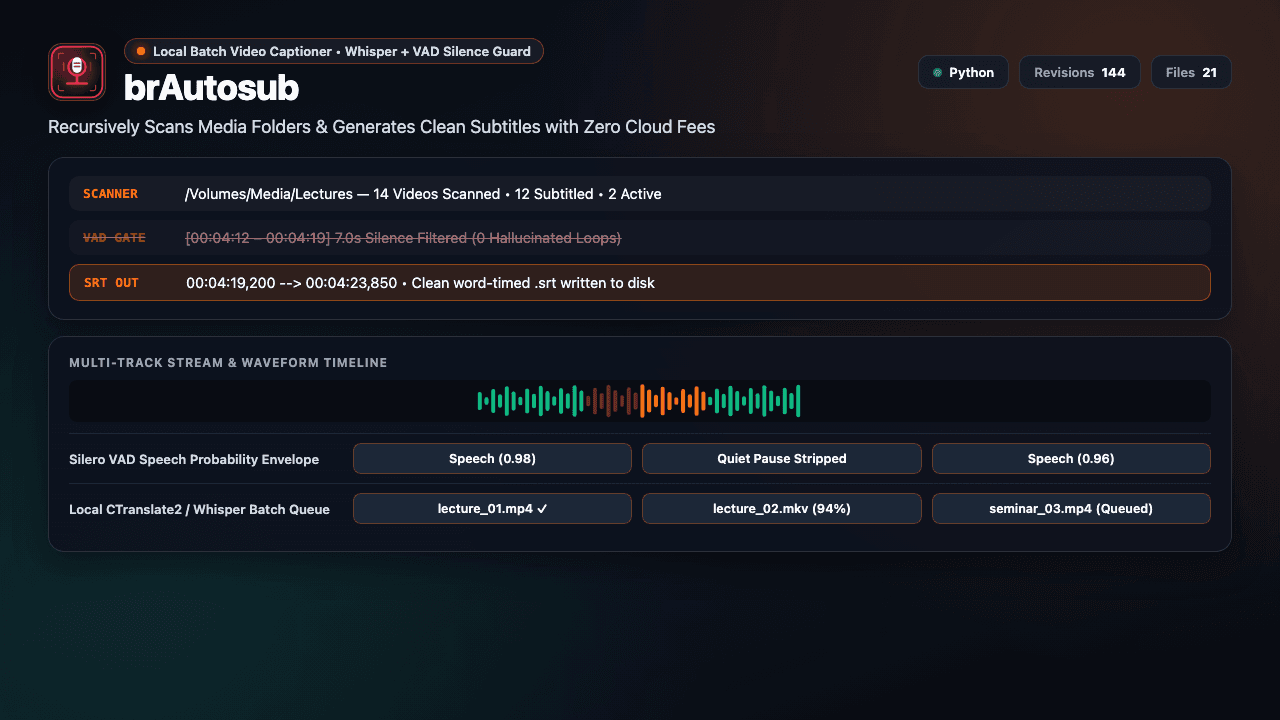This screenshot has height=720, width=1280.
Task: Open the lecture_02.mkv (94%) queue item
Action: (x=782, y=509)
